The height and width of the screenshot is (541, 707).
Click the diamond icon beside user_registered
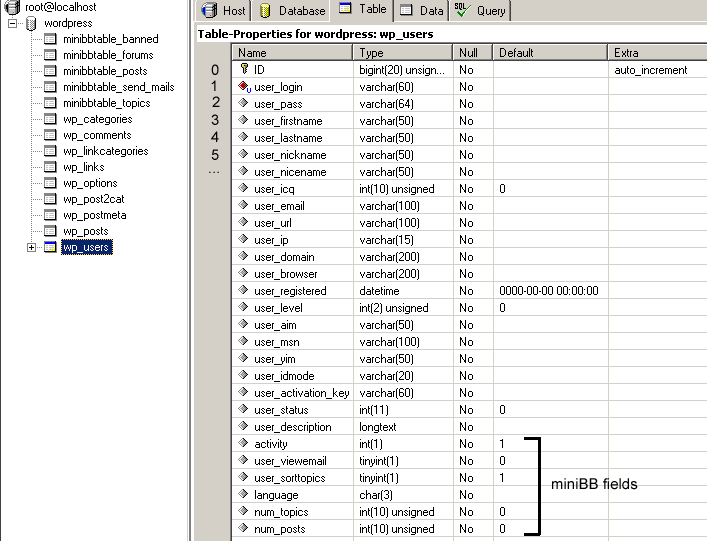point(243,289)
